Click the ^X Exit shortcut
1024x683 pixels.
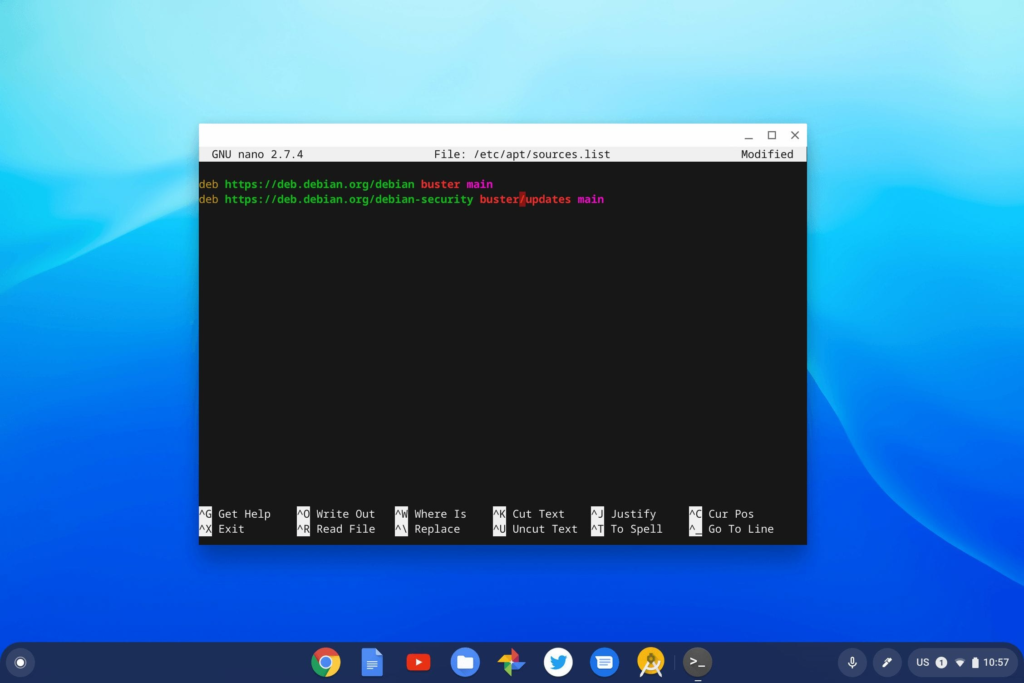point(221,529)
